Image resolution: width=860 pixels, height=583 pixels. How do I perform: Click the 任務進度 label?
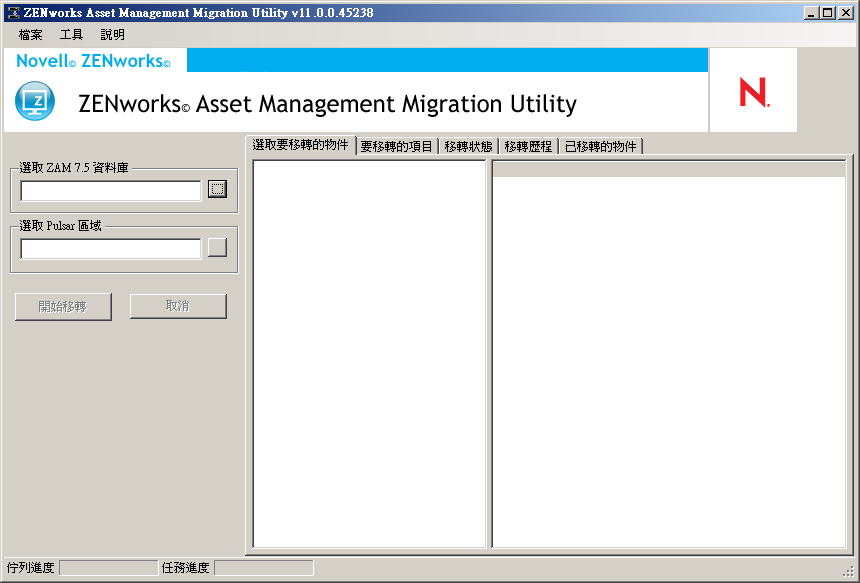click(185, 568)
